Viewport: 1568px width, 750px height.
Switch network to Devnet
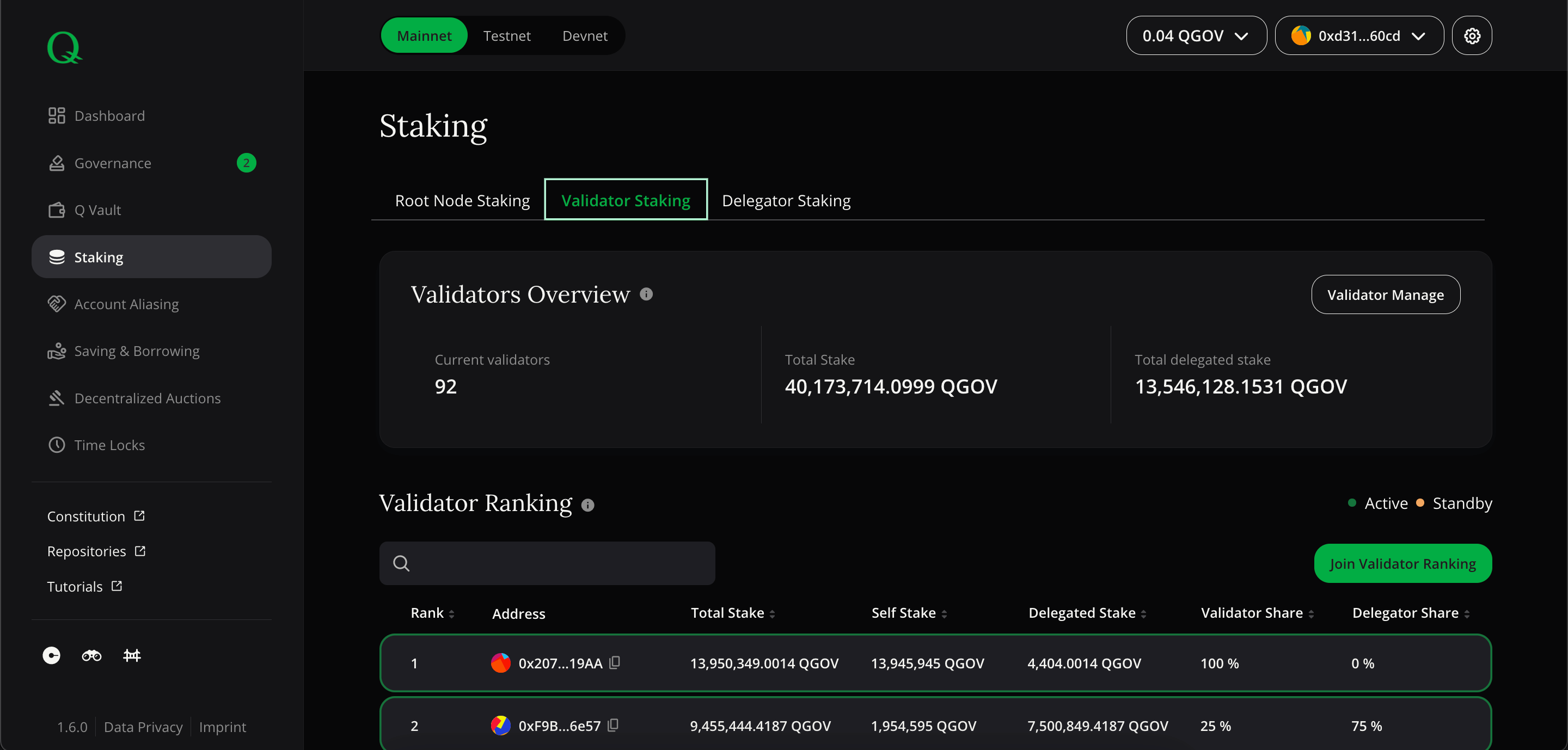click(x=584, y=36)
